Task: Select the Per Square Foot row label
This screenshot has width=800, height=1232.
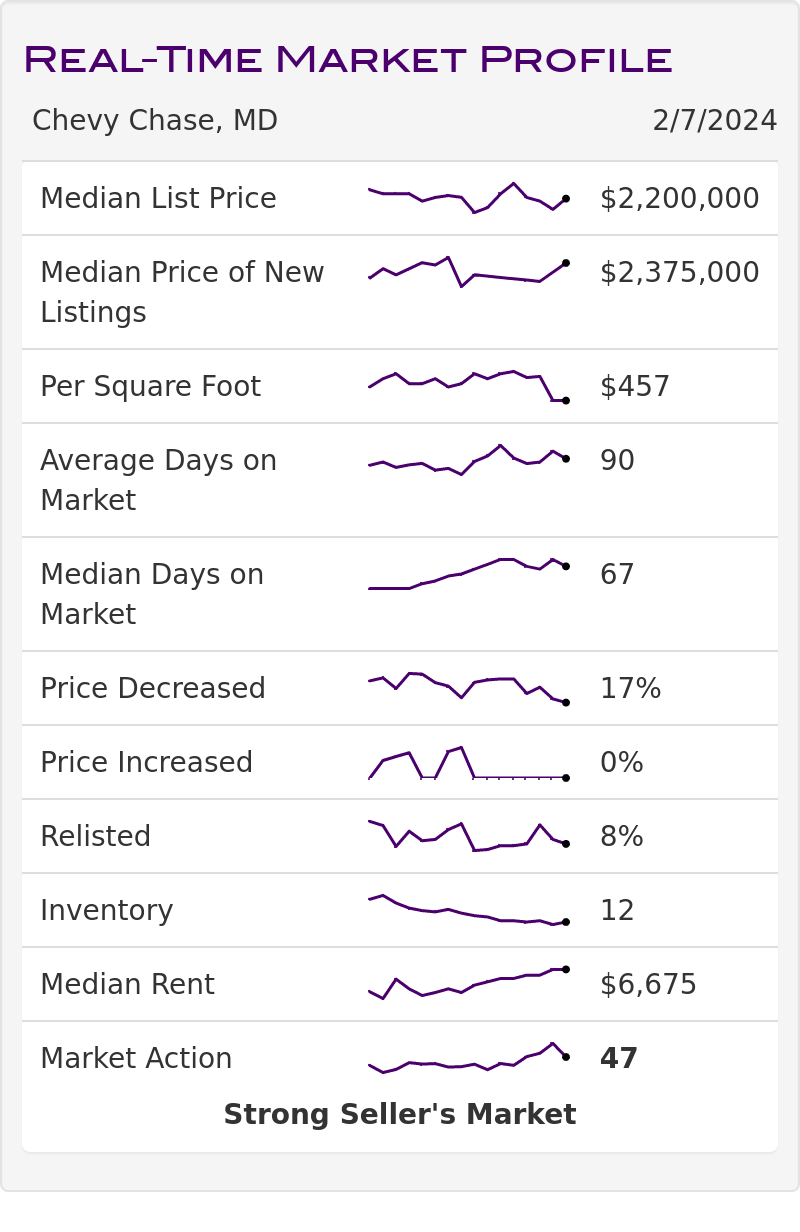Action: pos(150,387)
